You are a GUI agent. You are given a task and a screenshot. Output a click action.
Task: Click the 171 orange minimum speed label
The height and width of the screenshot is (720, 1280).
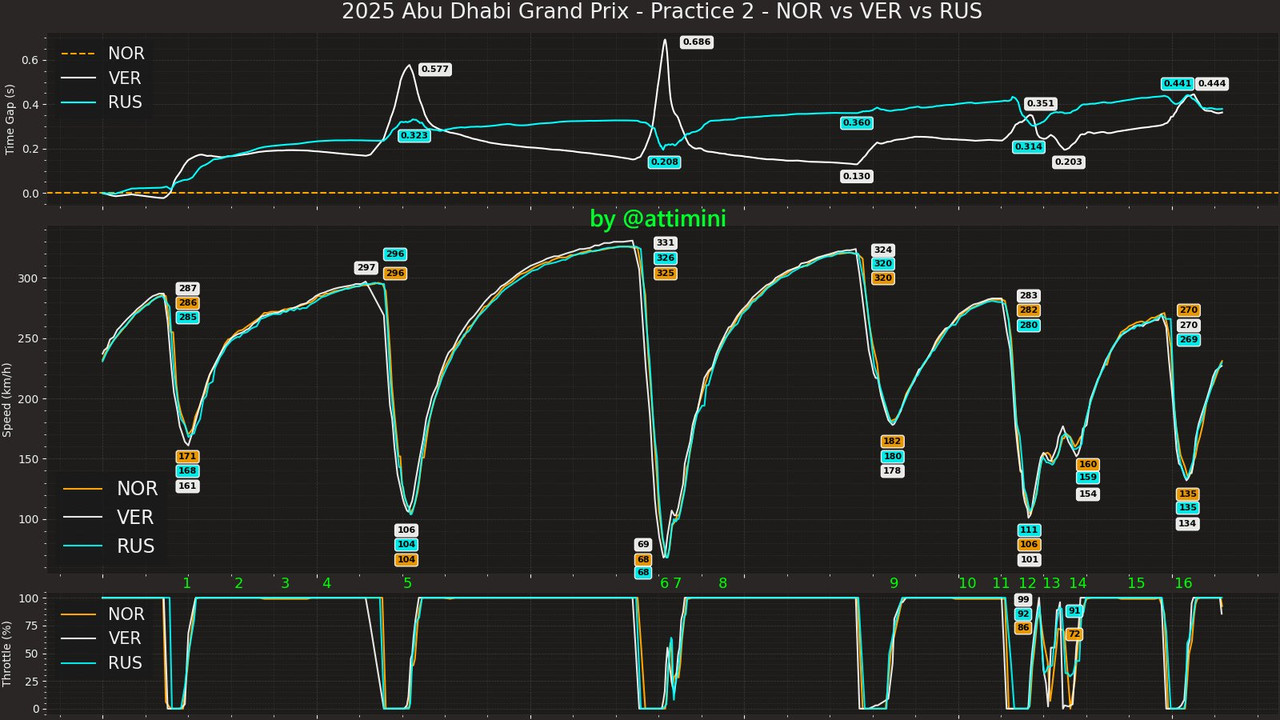point(188,457)
